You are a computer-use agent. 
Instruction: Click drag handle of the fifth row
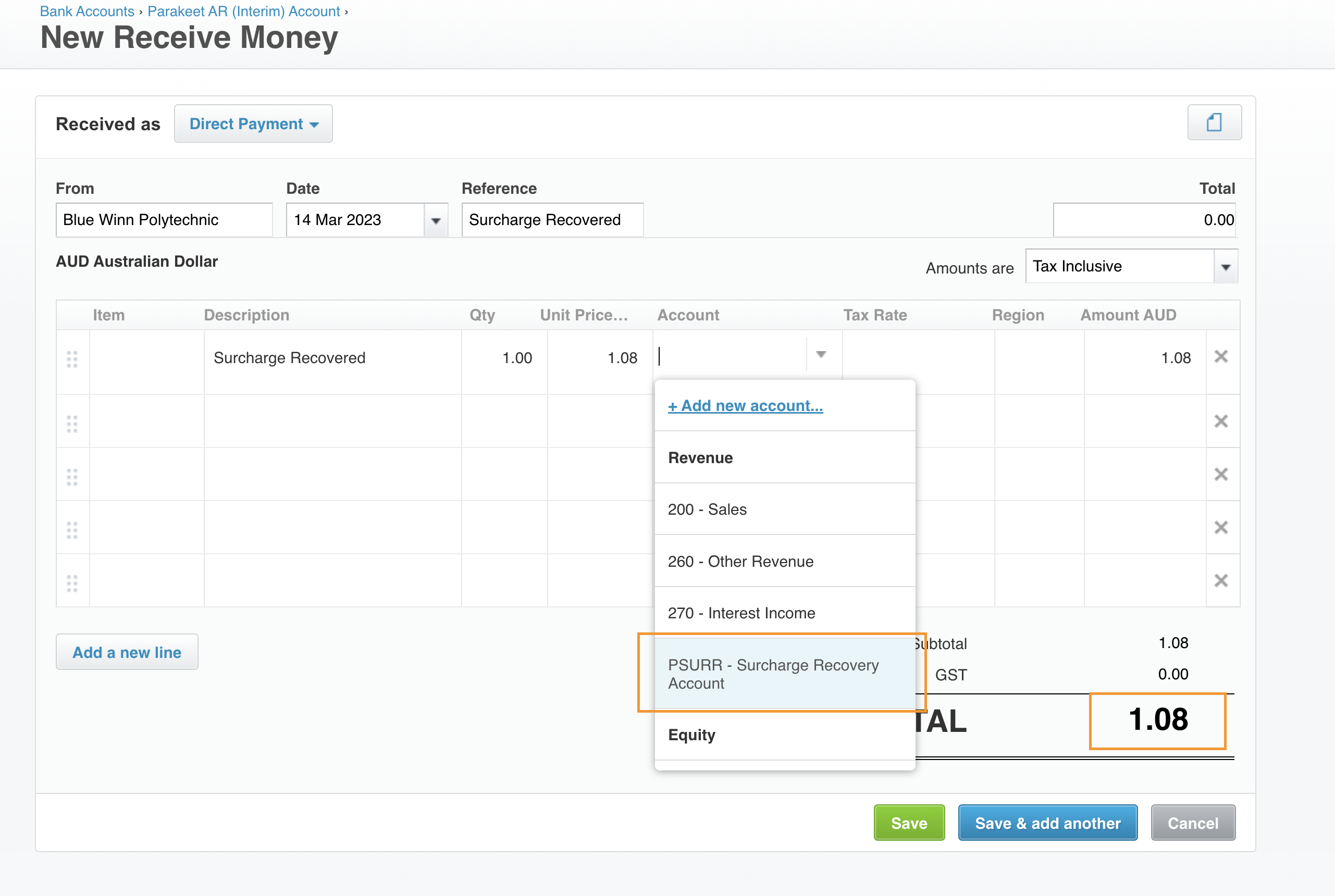(72, 583)
